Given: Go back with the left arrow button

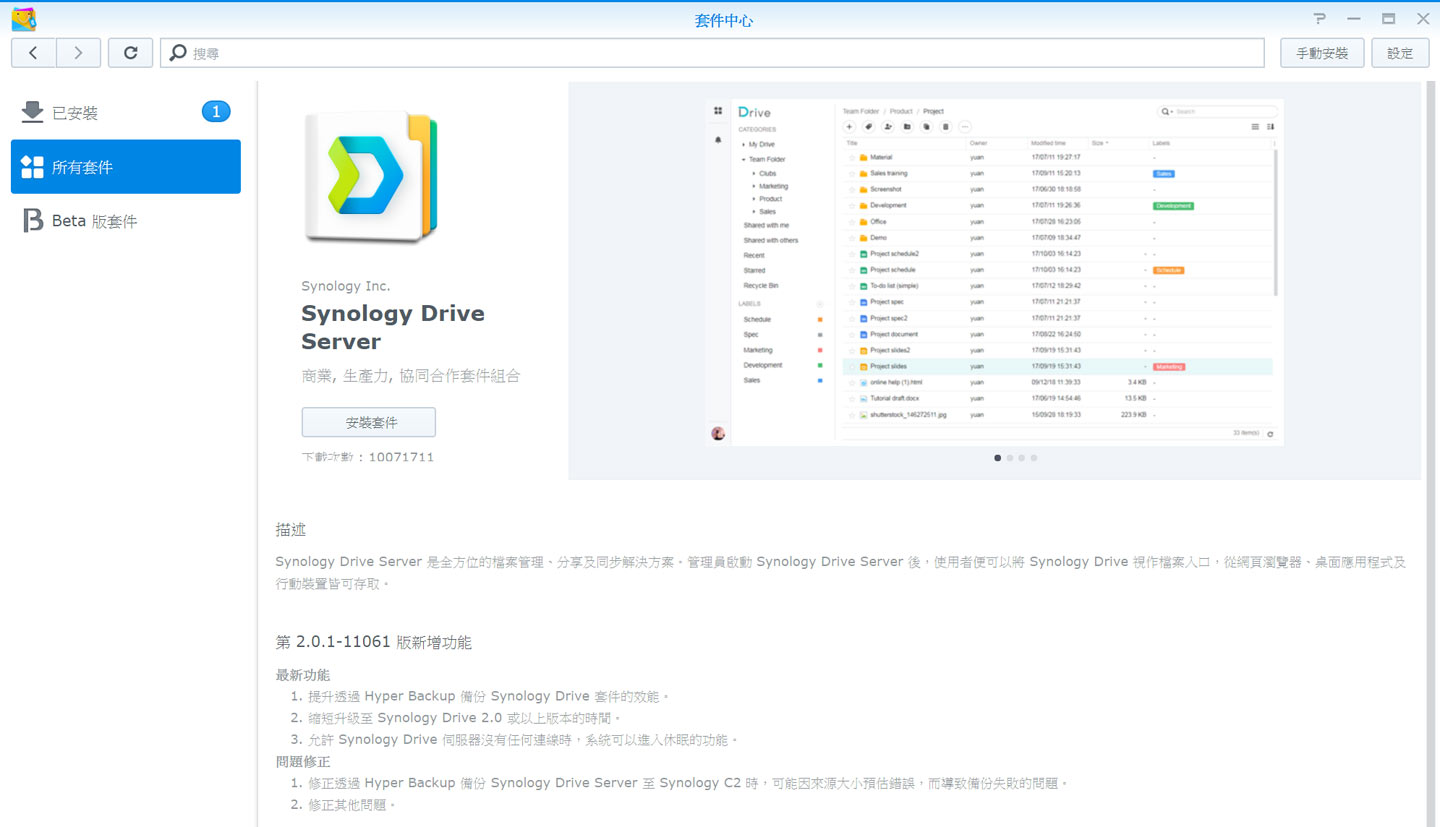Looking at the screenshot, I should [x=34, y=53].
